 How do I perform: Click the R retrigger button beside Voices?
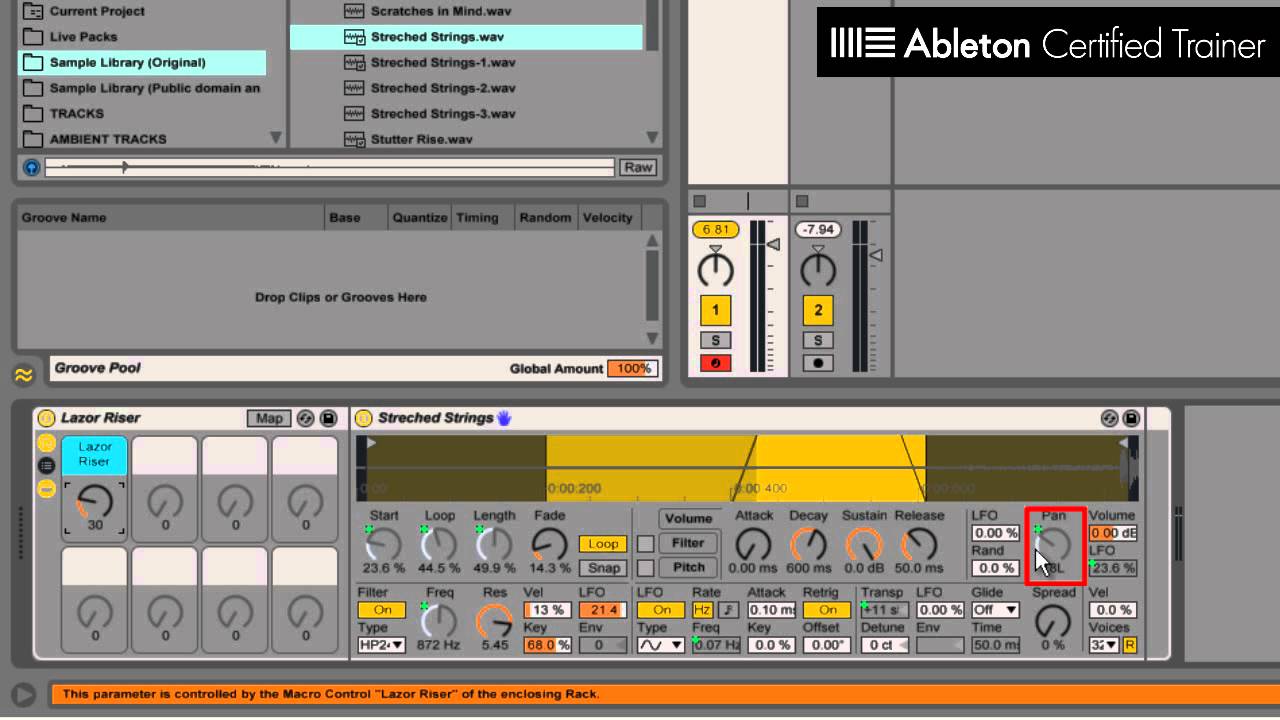pos(1130,645)
